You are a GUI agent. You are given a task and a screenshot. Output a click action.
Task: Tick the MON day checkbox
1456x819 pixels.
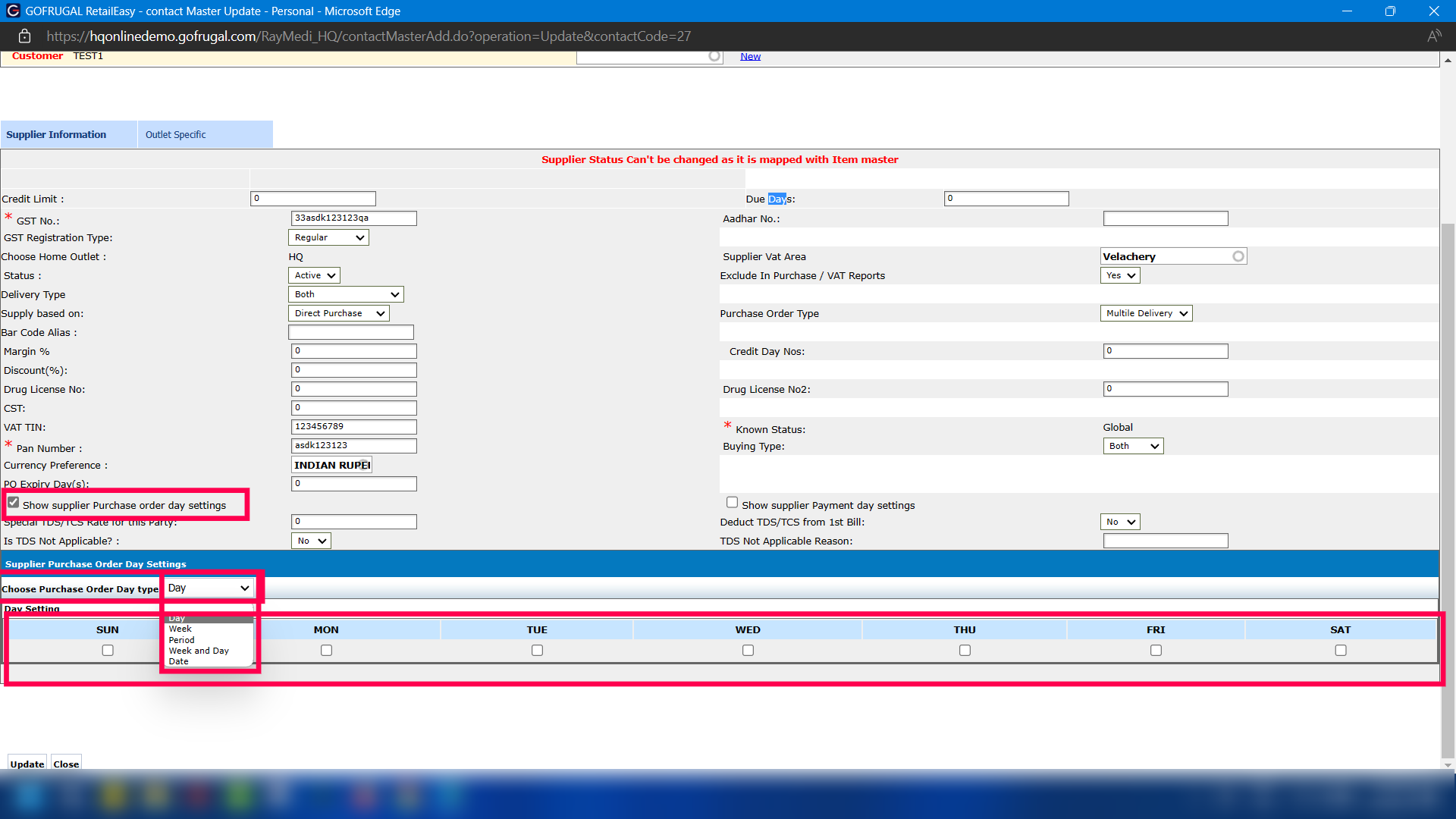click(326, 651)
